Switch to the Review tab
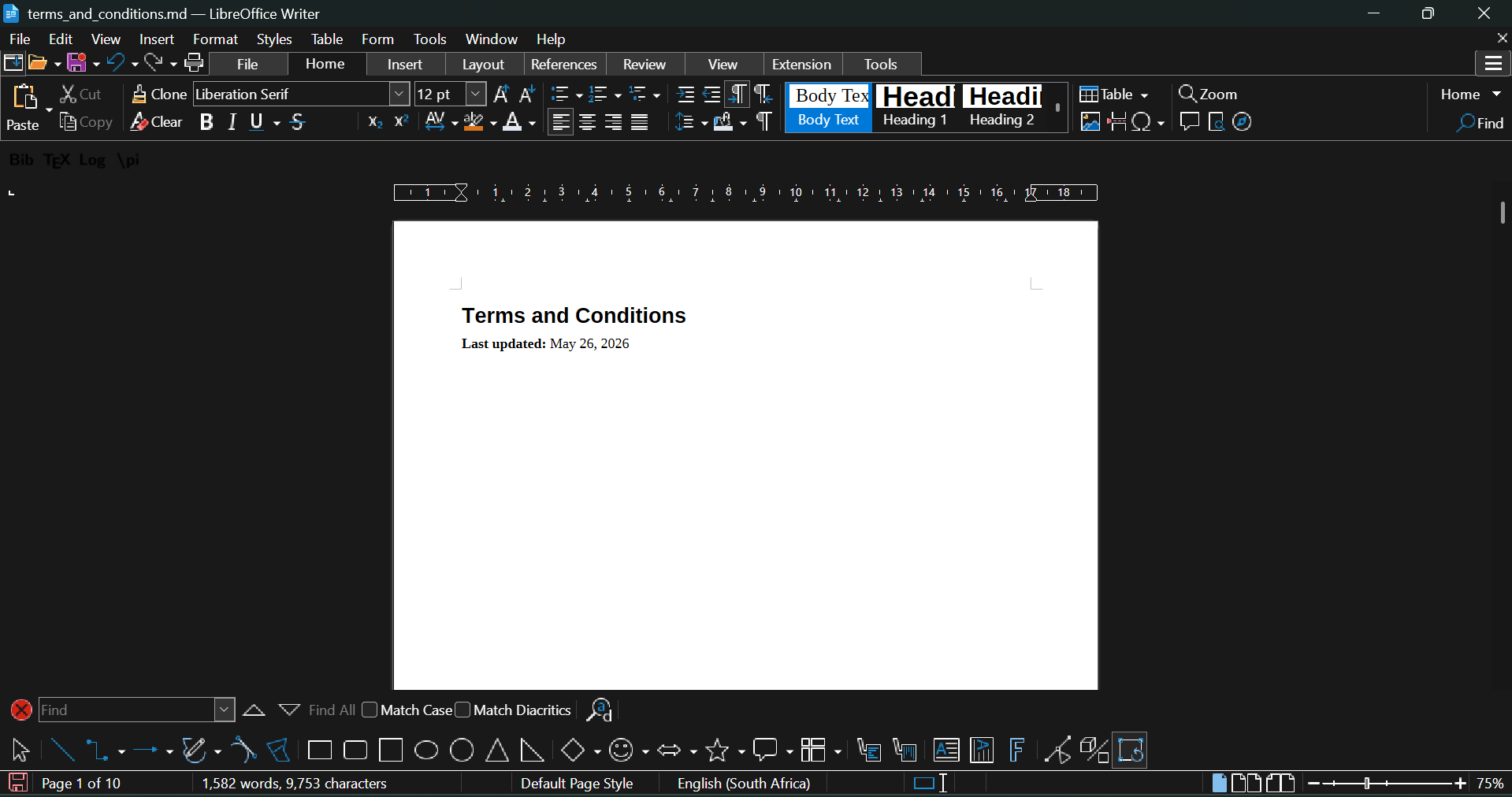This screenshot has width=1512, height=797. [645, 65]
